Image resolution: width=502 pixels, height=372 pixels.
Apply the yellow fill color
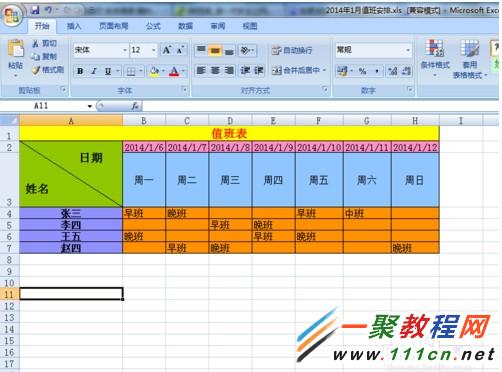point(154,71)
